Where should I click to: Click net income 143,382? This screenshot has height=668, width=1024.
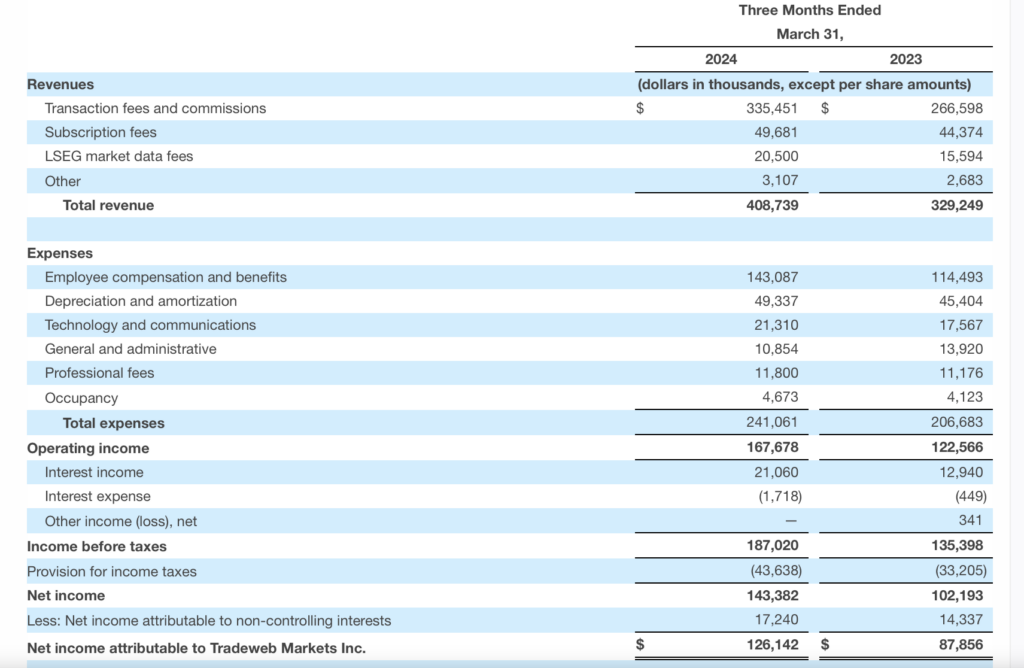coord(772,596)
